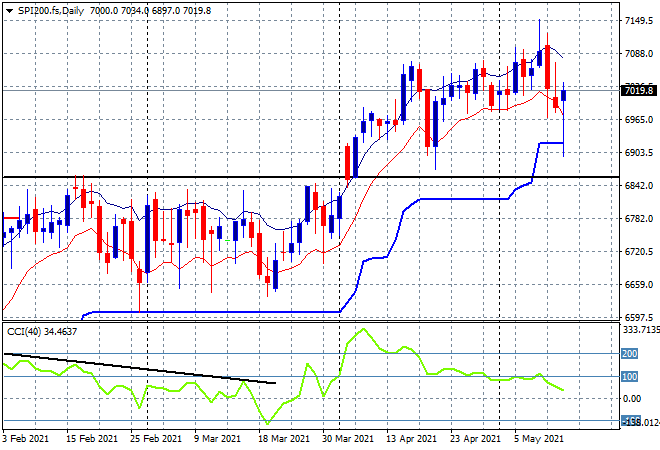Click the CCI 200 level label
Image resolution: width=660 pixels, height=450 pixels.
click(630, 354)
